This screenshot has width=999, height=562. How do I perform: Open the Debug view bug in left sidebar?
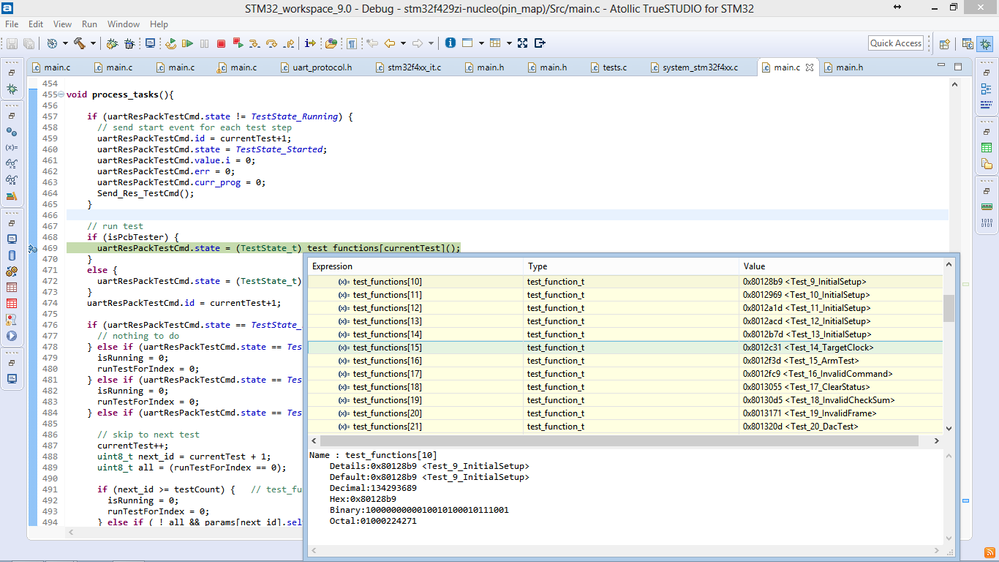[11, 89]
